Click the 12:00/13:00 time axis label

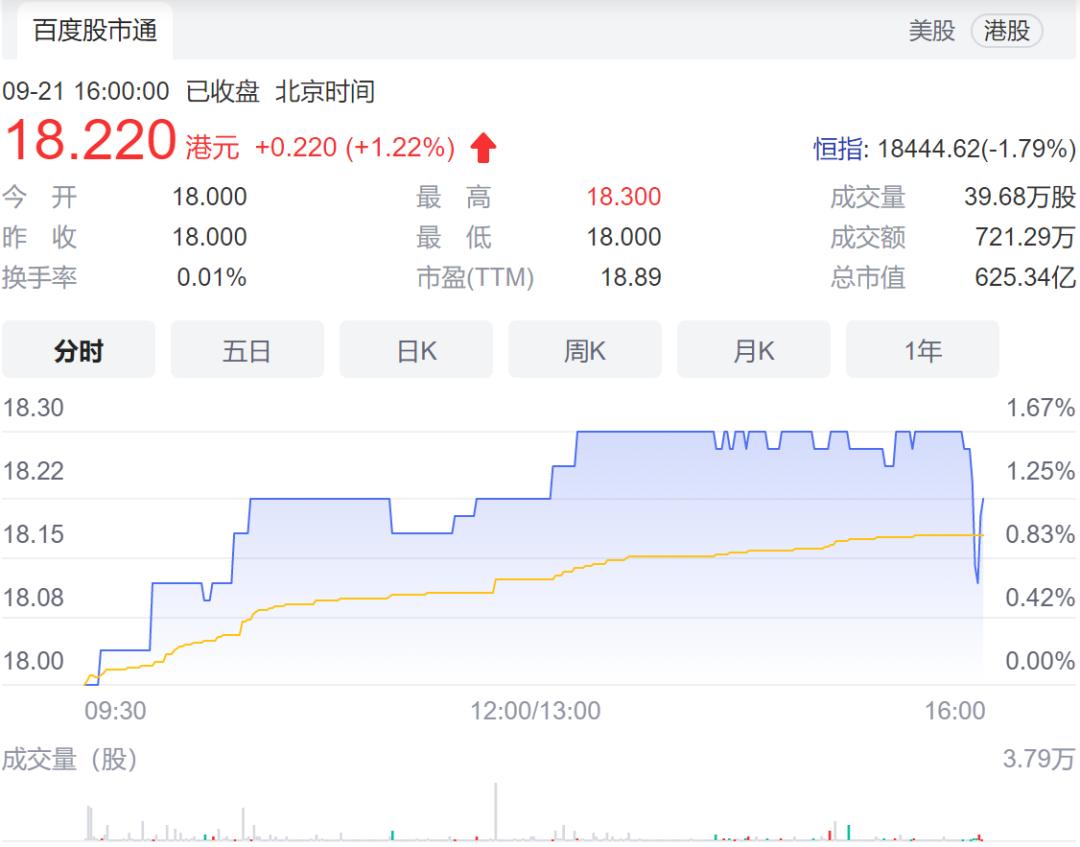(x=535, y=712)
